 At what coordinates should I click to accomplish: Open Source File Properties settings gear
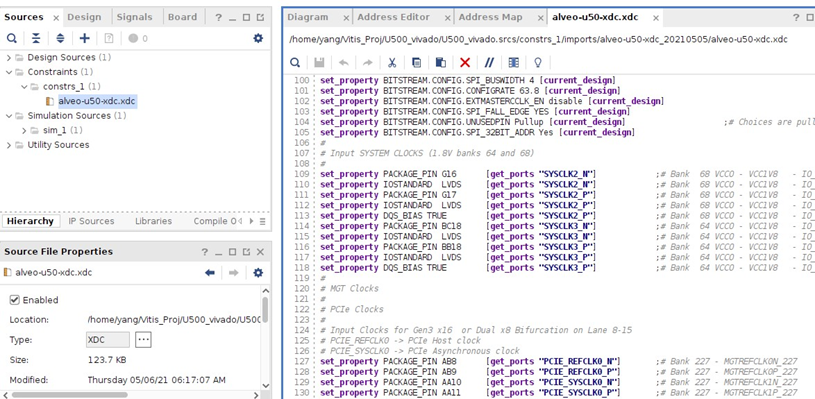tap(258, 272)
